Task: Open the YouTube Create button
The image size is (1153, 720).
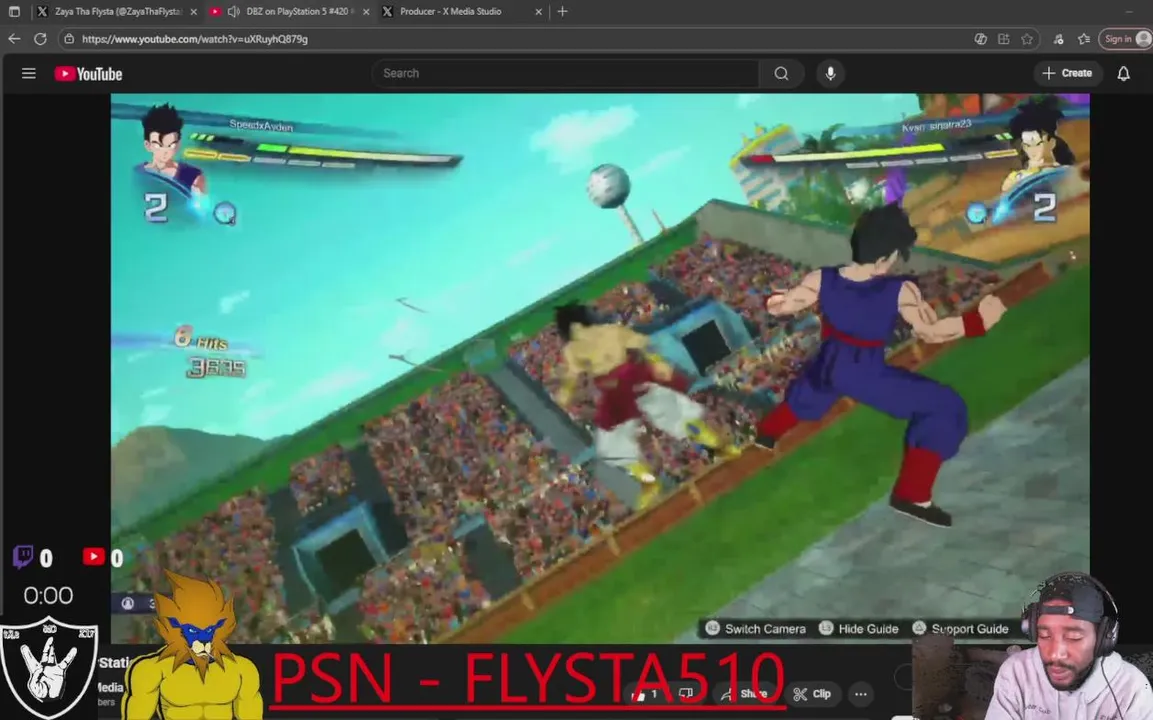Action: (1067, 74)
